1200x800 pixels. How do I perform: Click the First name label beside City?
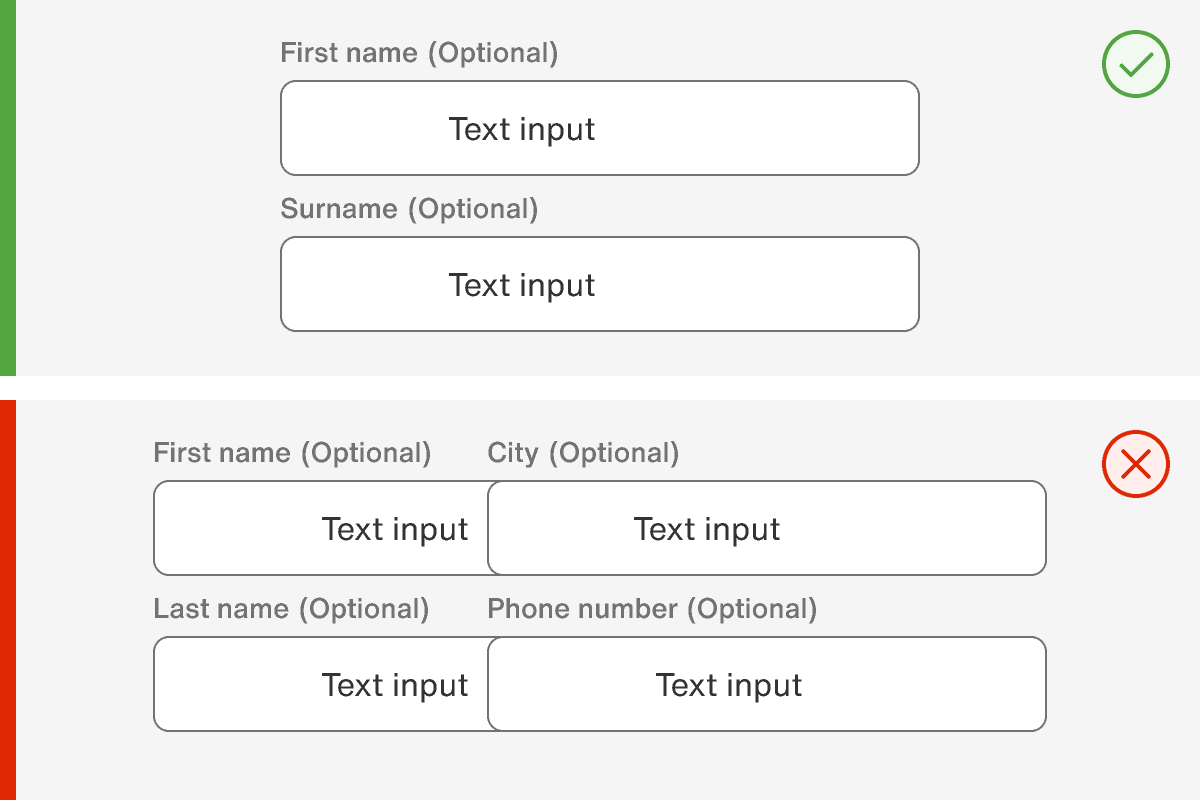pyautogui.click(x=292, y=453)
